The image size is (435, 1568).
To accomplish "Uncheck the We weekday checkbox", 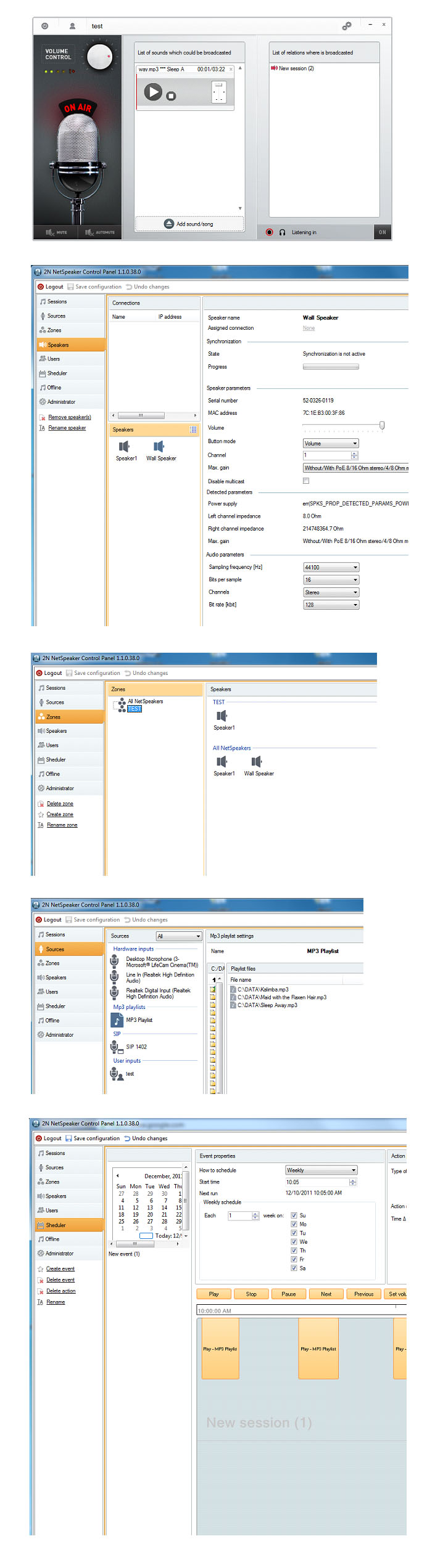I will 294,1242.
